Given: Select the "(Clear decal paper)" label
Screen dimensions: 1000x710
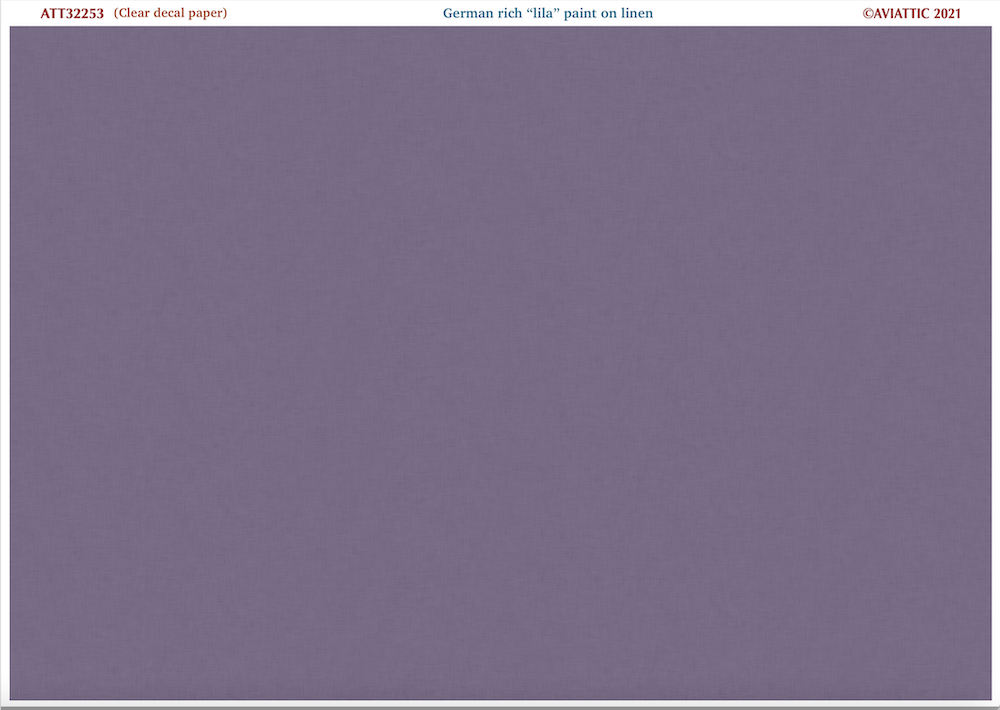Looking at the screenshot, I should click(170, 13).
